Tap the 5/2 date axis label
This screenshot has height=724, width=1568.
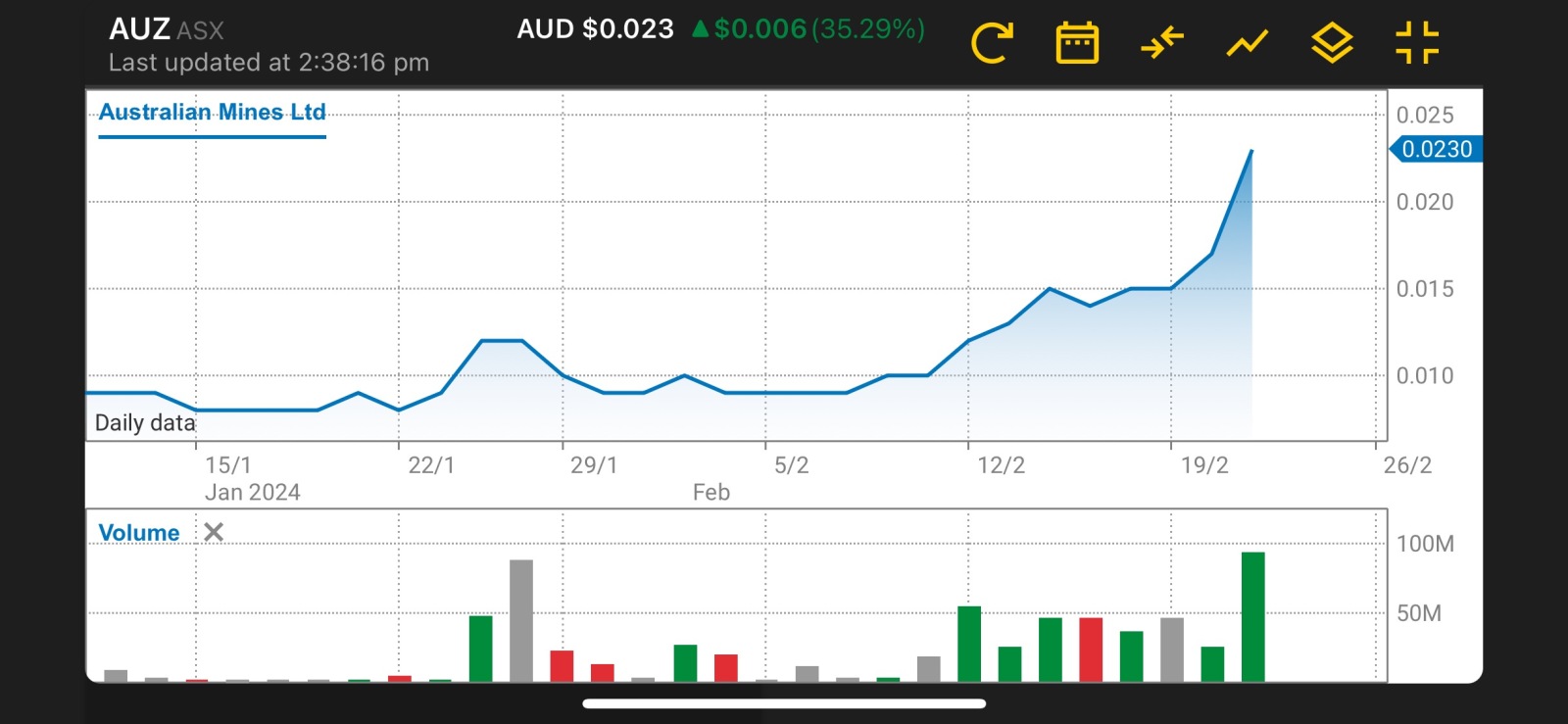[792, 465]
